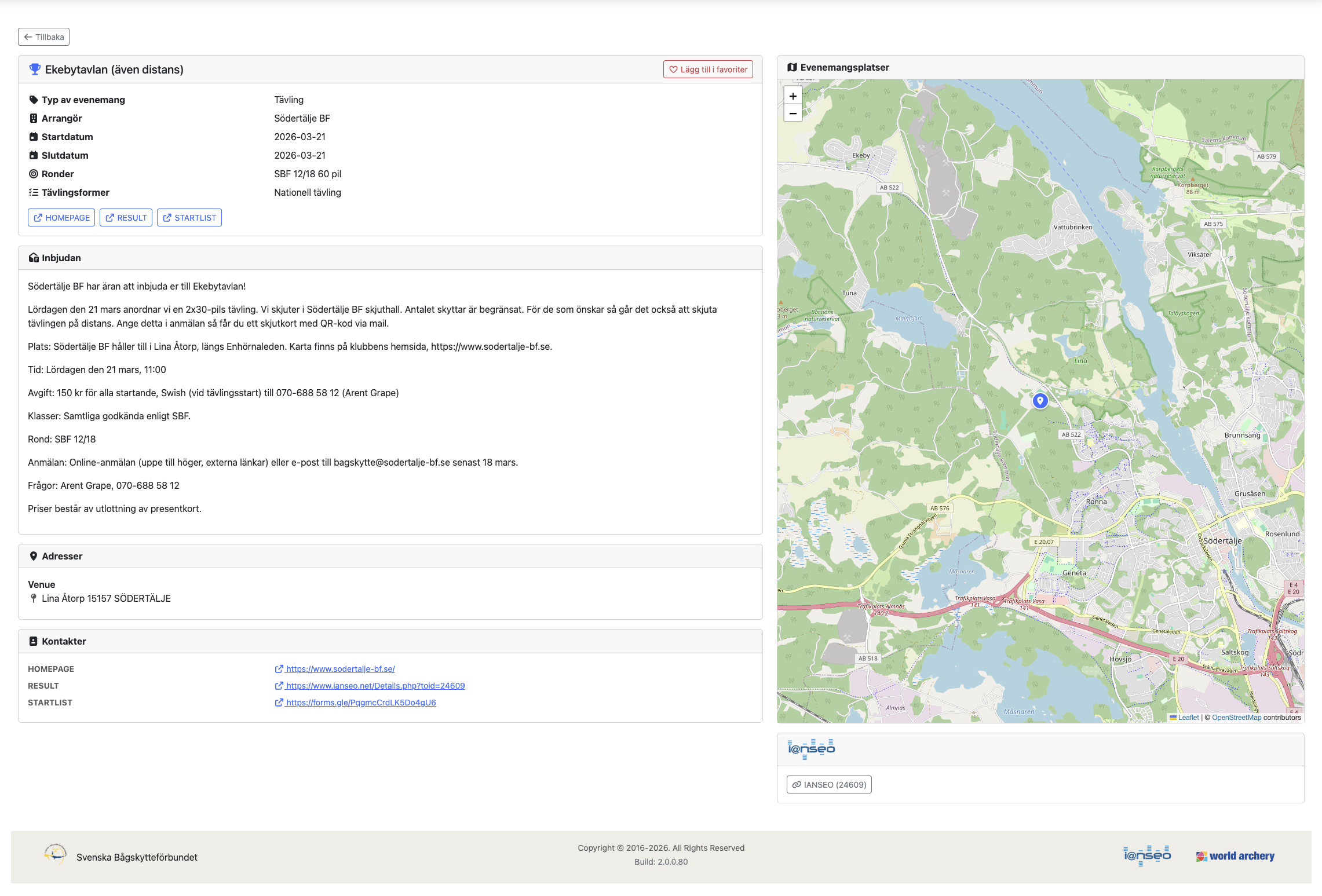Go back with Tillbaka button
The image size is (1322, 896).
click(x=43, y=37)
